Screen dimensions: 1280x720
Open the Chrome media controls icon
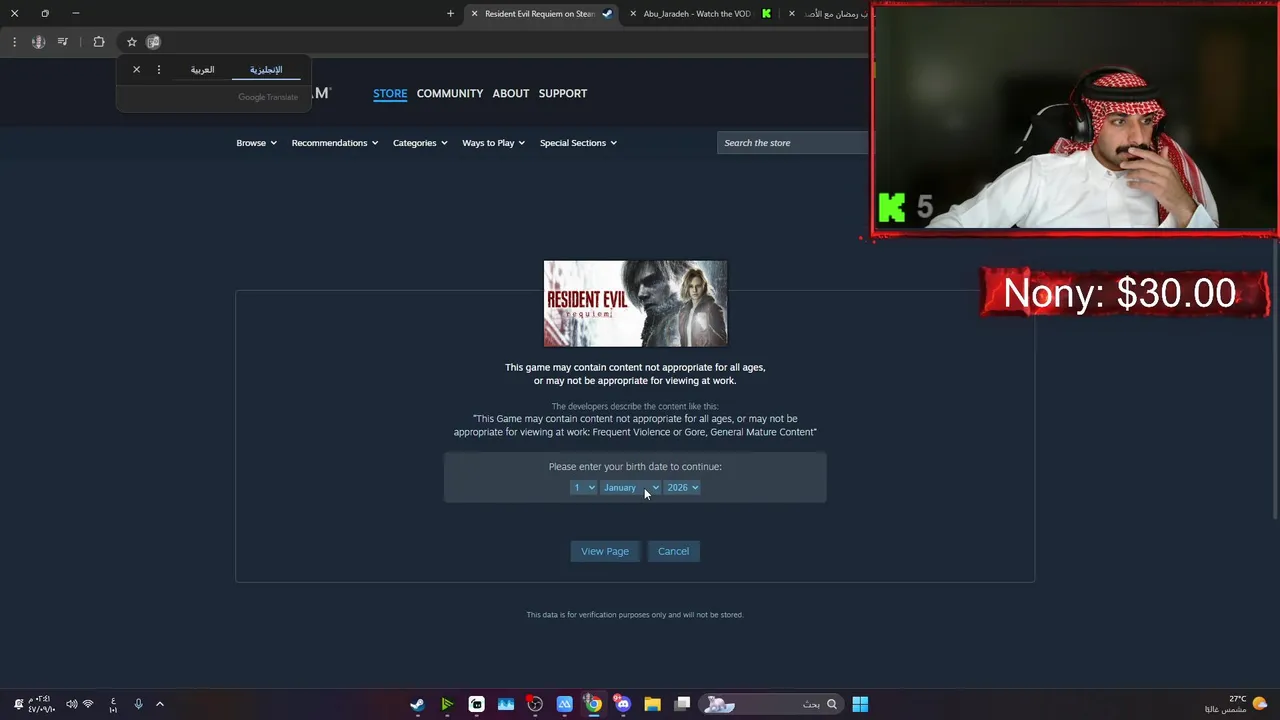pos(63,42)
